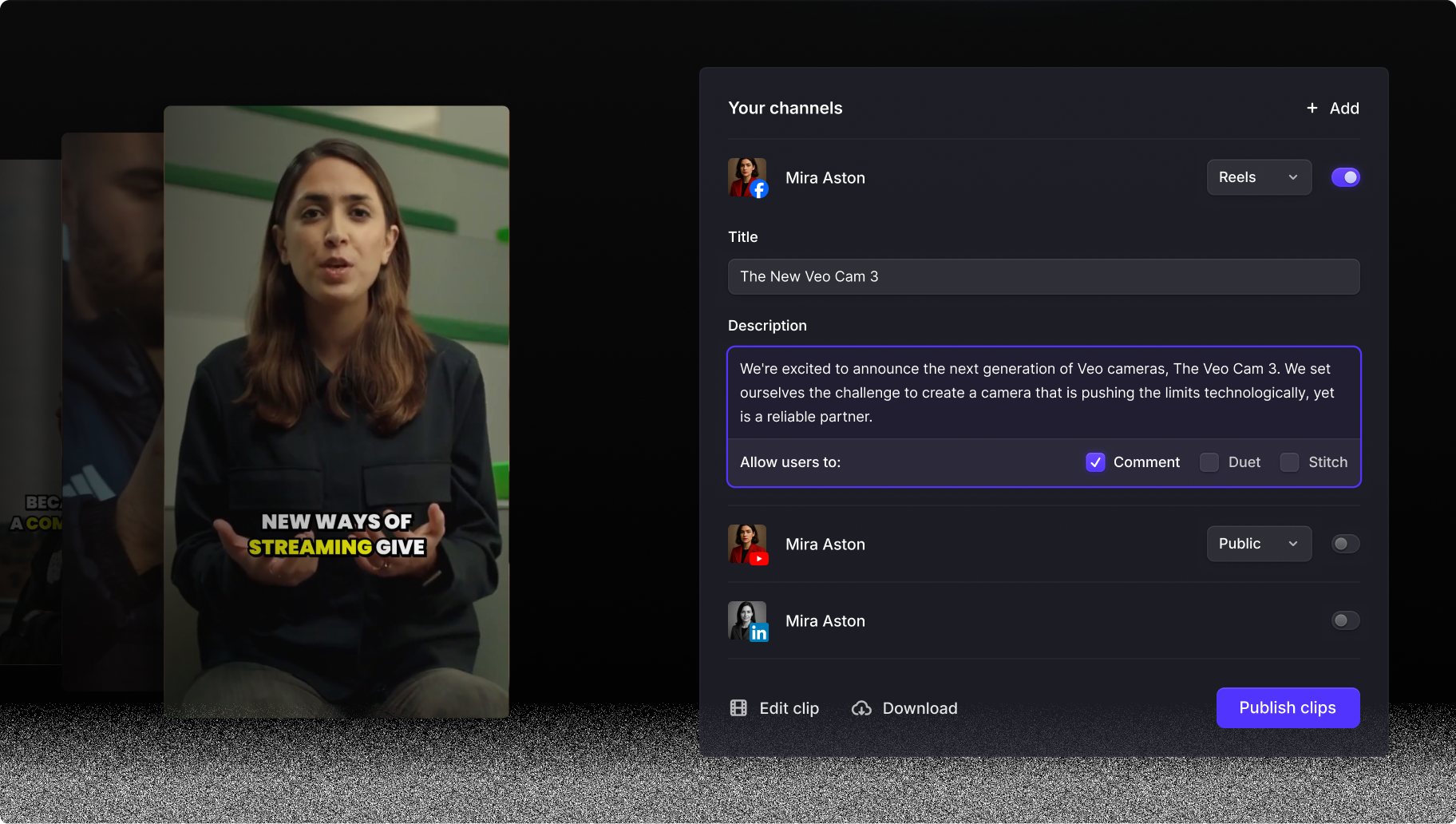This screenshot has height=824, width=1456.
Task: Disable the Facebook channel toggle
Action: (x=1345, y=177)
